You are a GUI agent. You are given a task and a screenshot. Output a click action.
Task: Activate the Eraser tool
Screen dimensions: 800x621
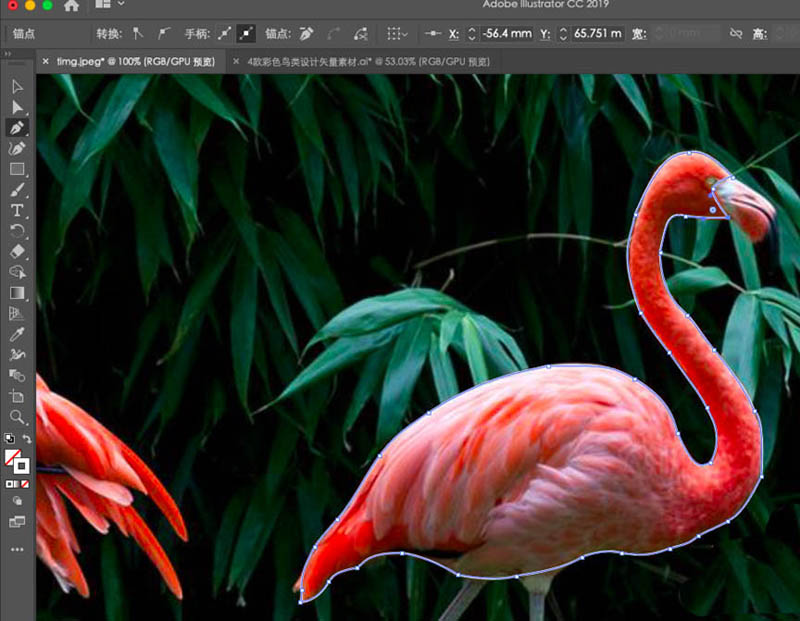(17, 251)
